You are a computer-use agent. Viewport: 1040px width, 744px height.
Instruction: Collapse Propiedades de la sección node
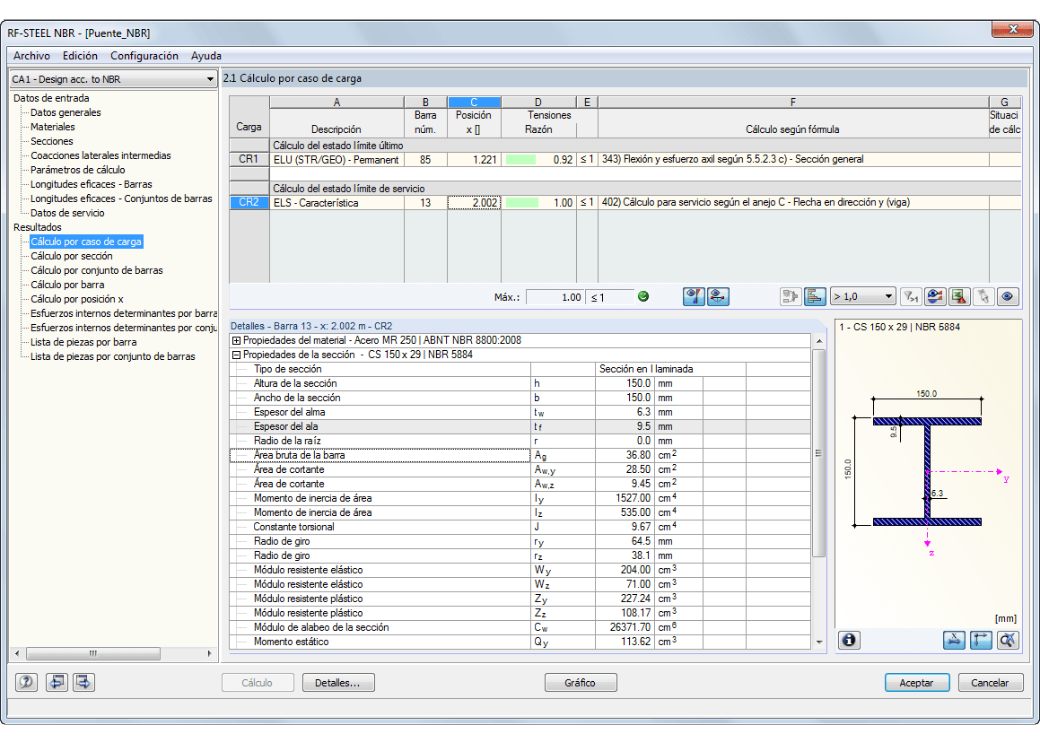click(x=236, y=355)
